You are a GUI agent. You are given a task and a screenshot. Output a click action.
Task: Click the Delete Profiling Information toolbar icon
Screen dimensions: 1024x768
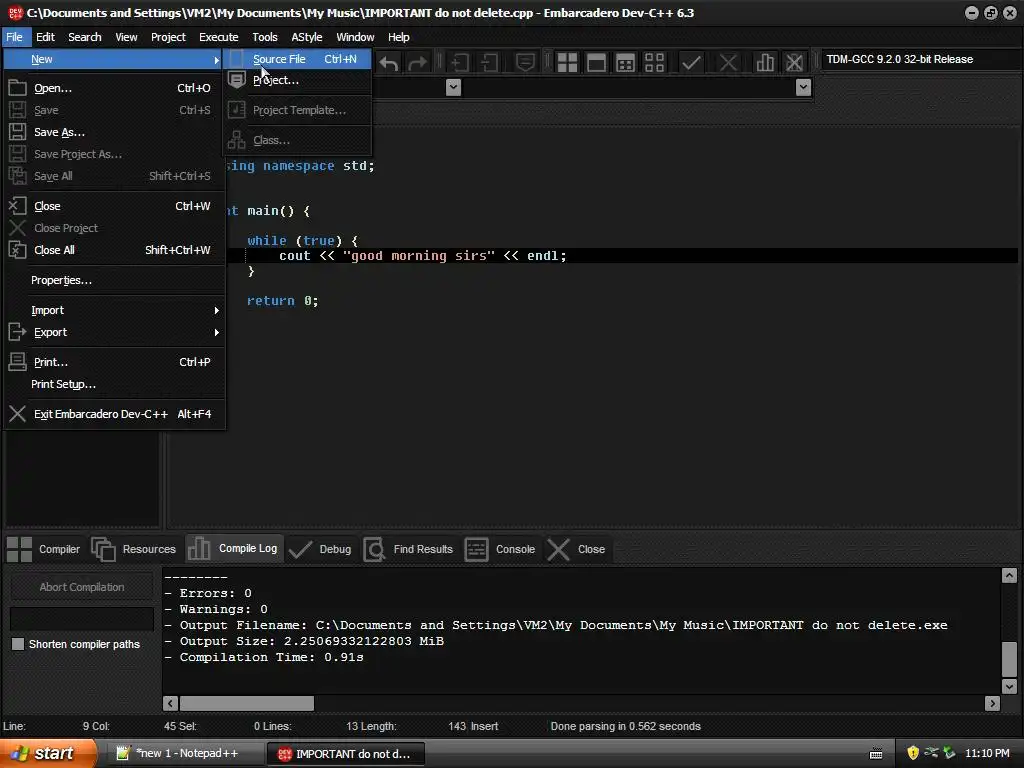coord(793,63)
